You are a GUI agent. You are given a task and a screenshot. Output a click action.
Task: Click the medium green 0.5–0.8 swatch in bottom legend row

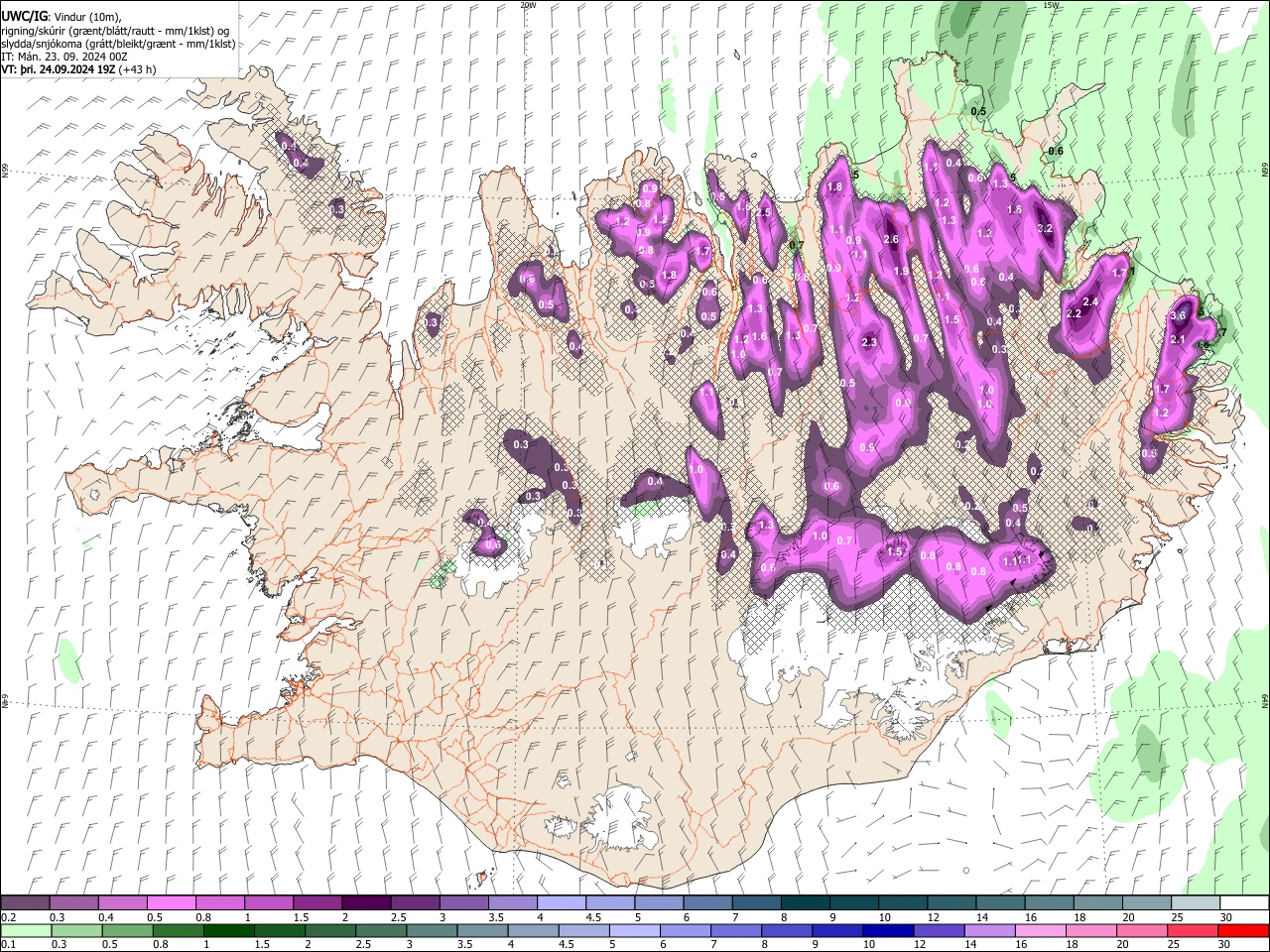128,931
